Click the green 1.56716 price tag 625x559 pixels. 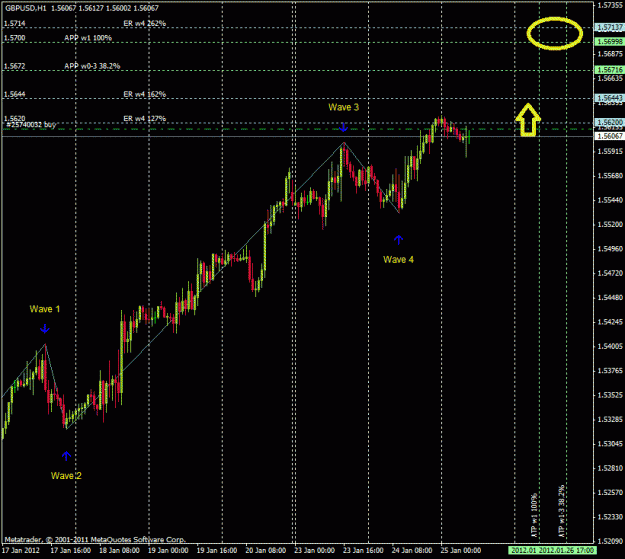click(609, 70)
